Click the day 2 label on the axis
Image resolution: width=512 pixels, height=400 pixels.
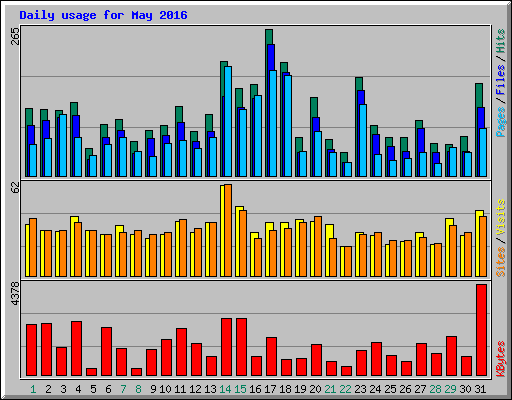point(48,389)
